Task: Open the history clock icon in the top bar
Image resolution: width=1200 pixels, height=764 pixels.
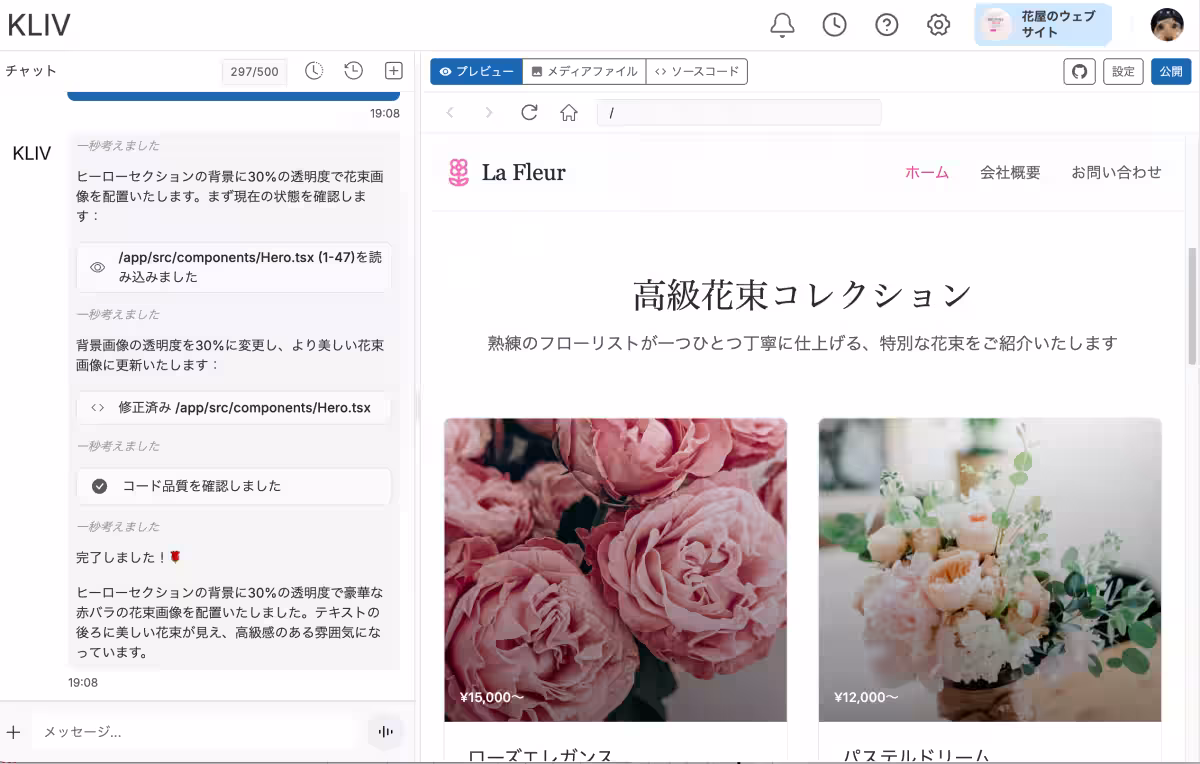Action: click(x=834, y=25)
